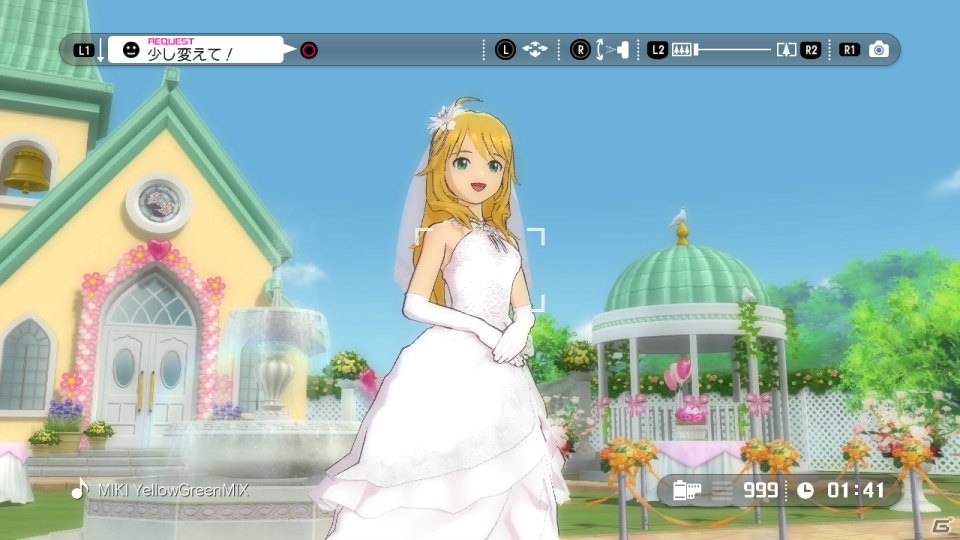Click the L stick icon

pos(505,50)
